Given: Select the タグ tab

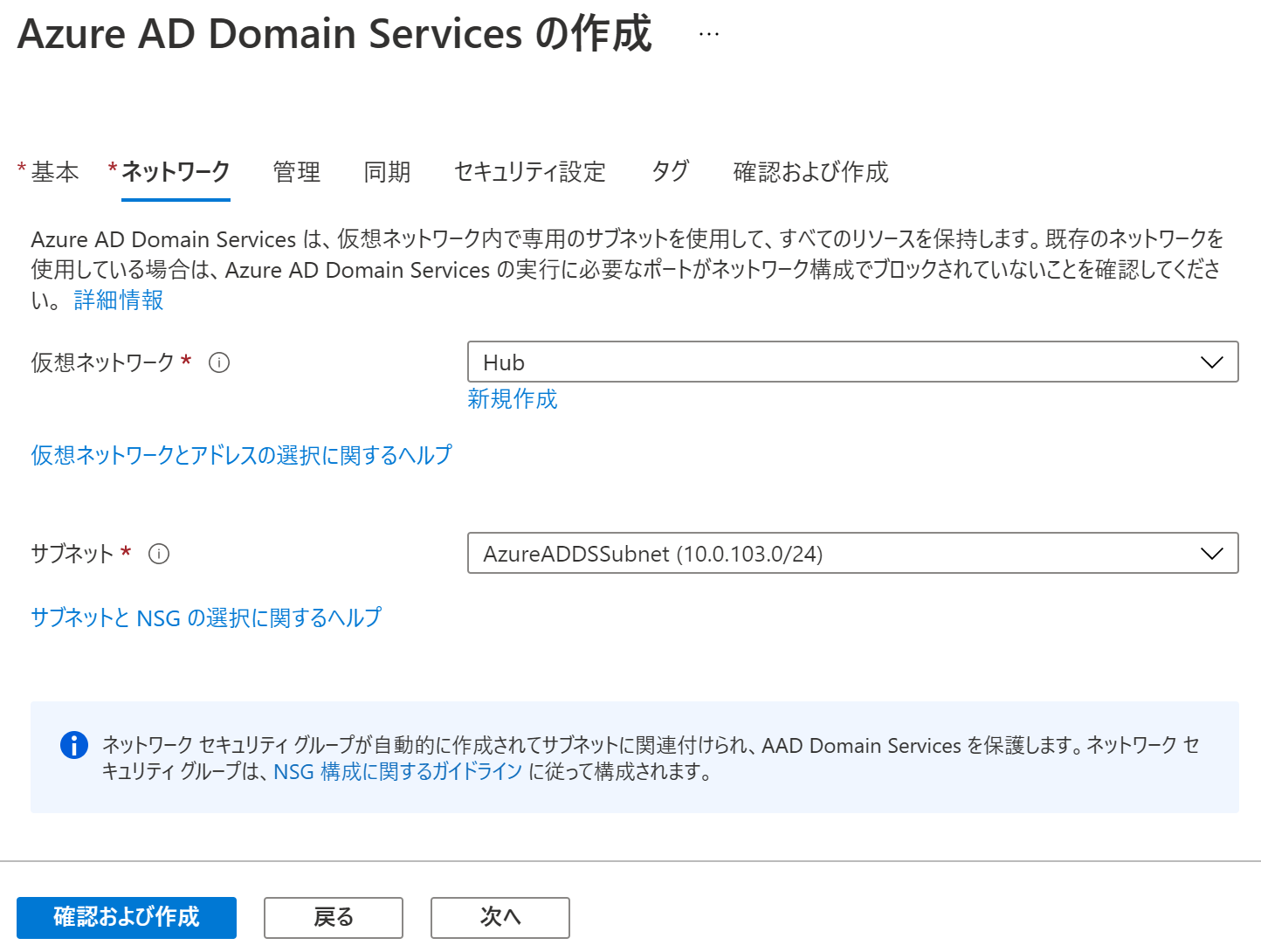Looking at the screenshot, I should 670,172.
